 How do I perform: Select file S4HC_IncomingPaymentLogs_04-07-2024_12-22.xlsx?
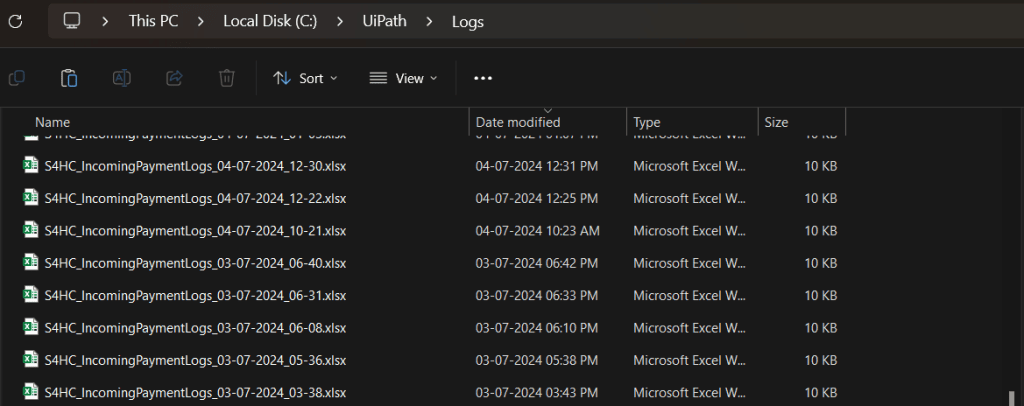[x=195, y=198]
